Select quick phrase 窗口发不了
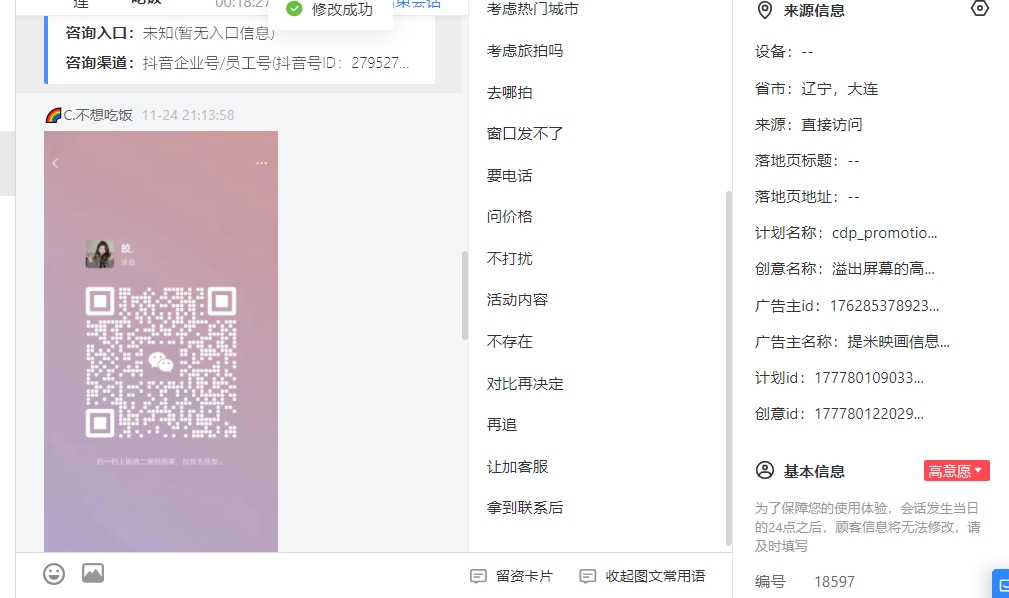Image resolution: width=1009 pixels, height=598 pixels. pyautogui.click(x=525, y=134)
